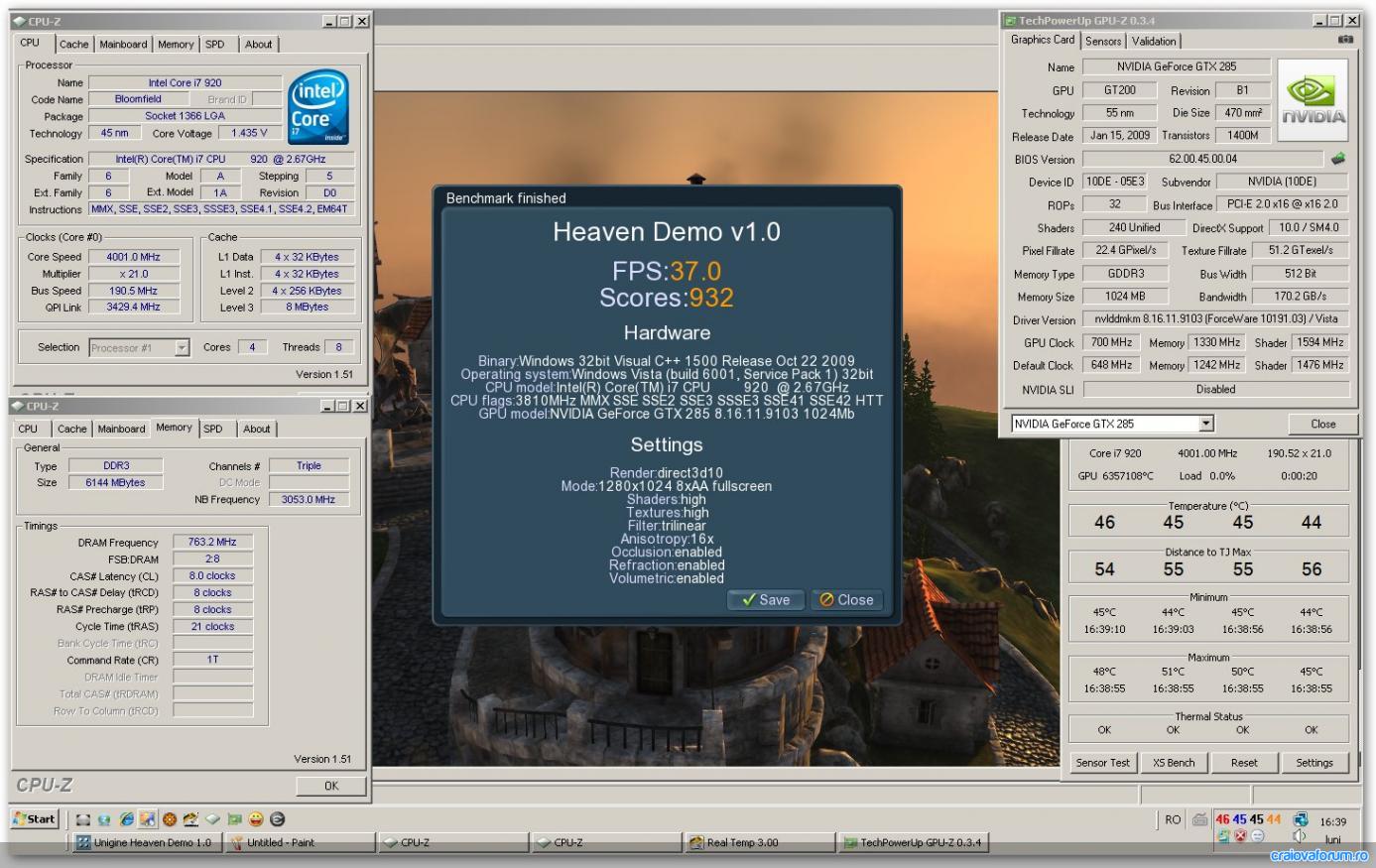Click the network connection tray icon
The width and height of the screenshot is (1376, 868).
click(1301, 819)
